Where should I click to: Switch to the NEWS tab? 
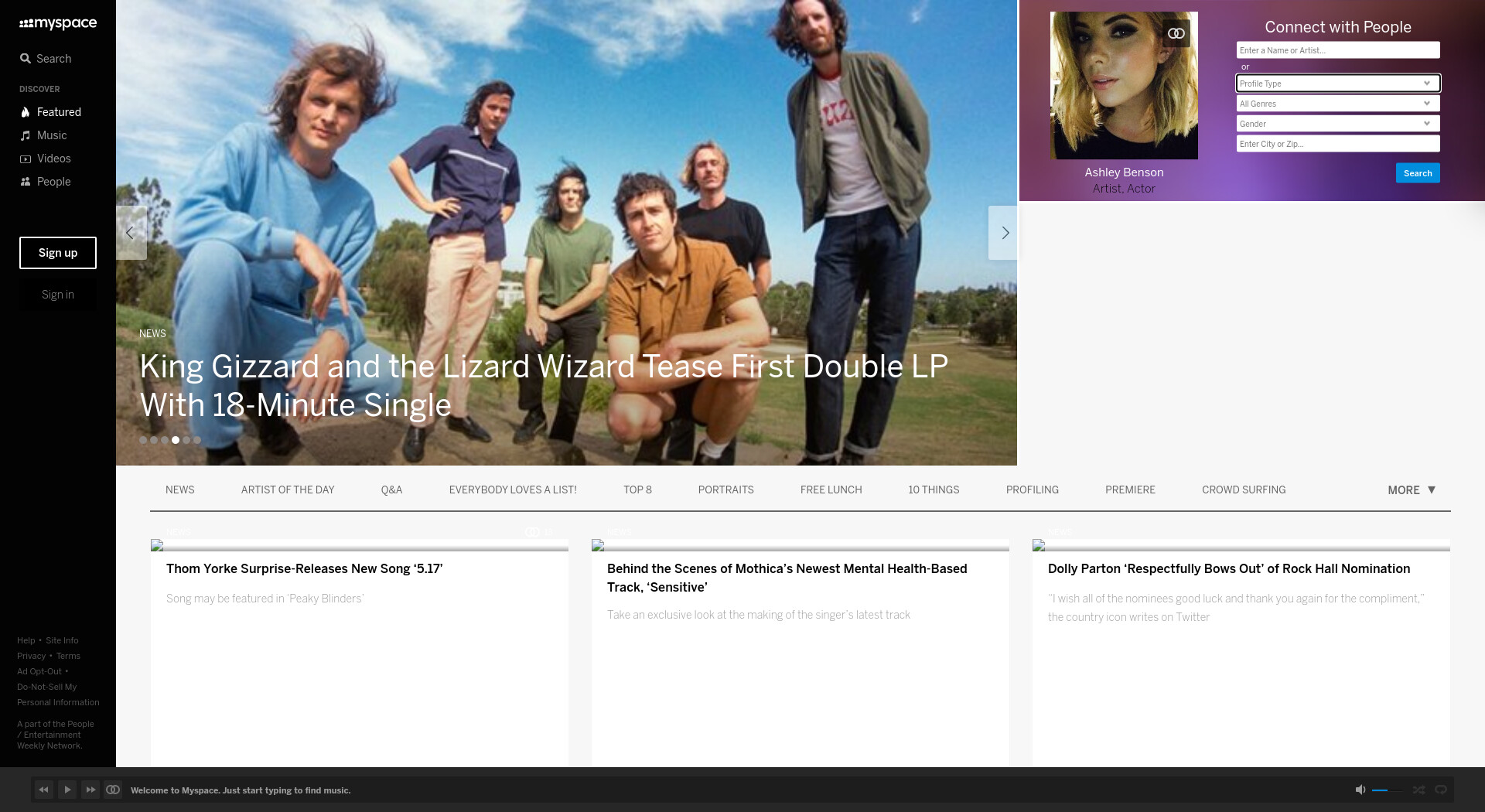click(x=179, y=490)
